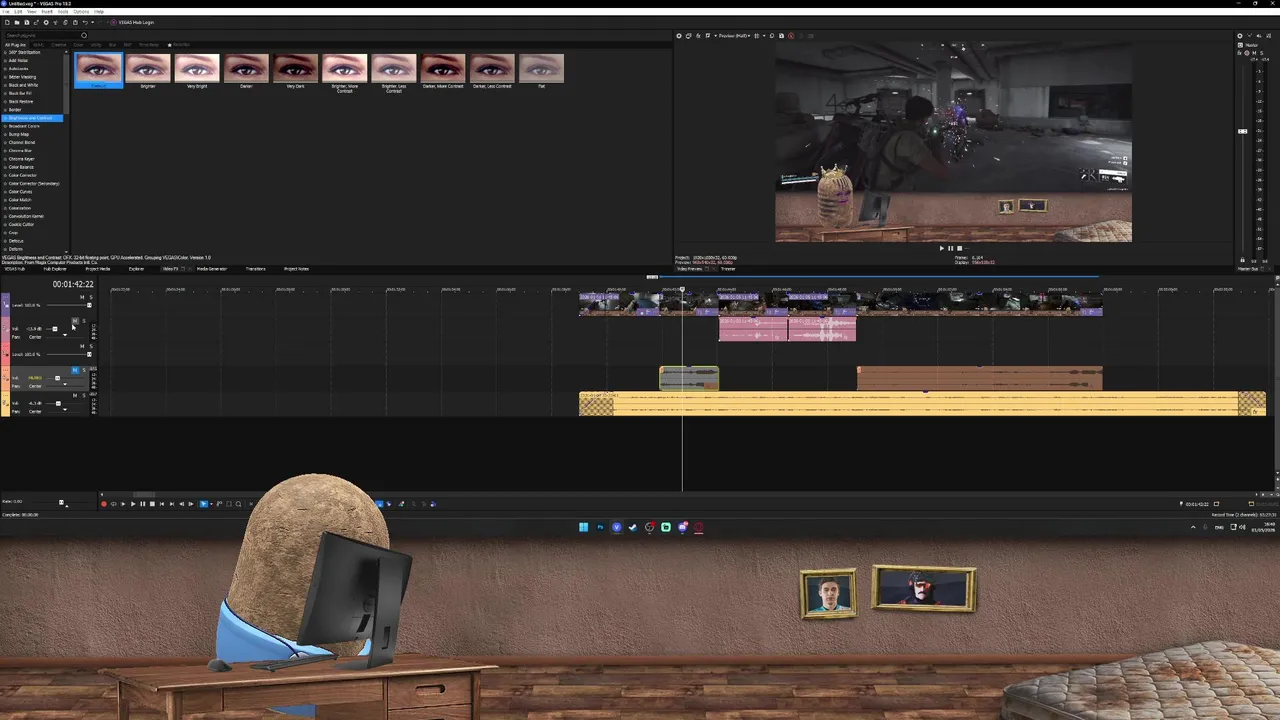Click Play in timeline transport bar
The image size is (1280, 720).
click(133, 504)
